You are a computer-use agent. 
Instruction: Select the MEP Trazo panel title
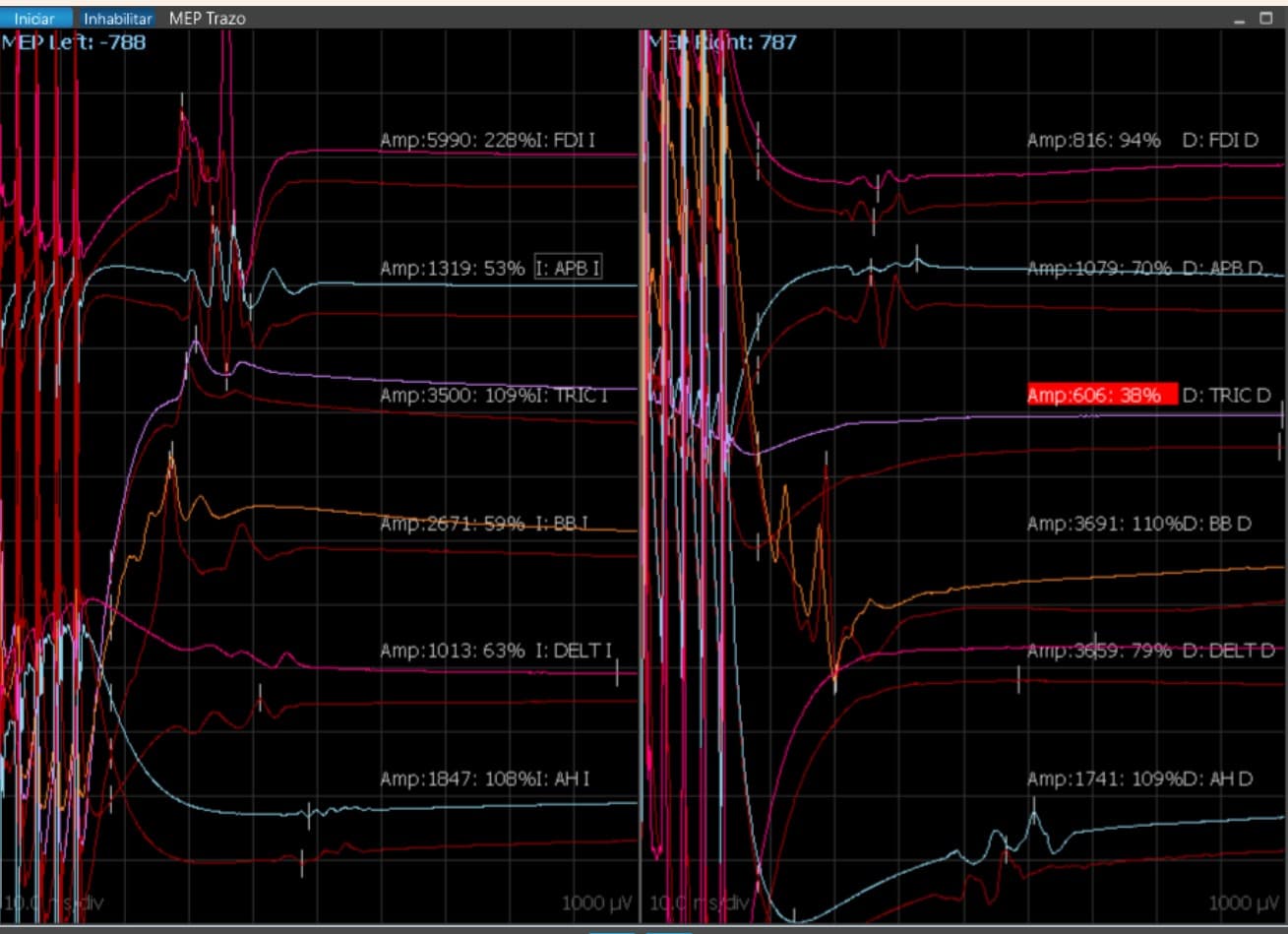pyautogui.click(x=207, y=19)
